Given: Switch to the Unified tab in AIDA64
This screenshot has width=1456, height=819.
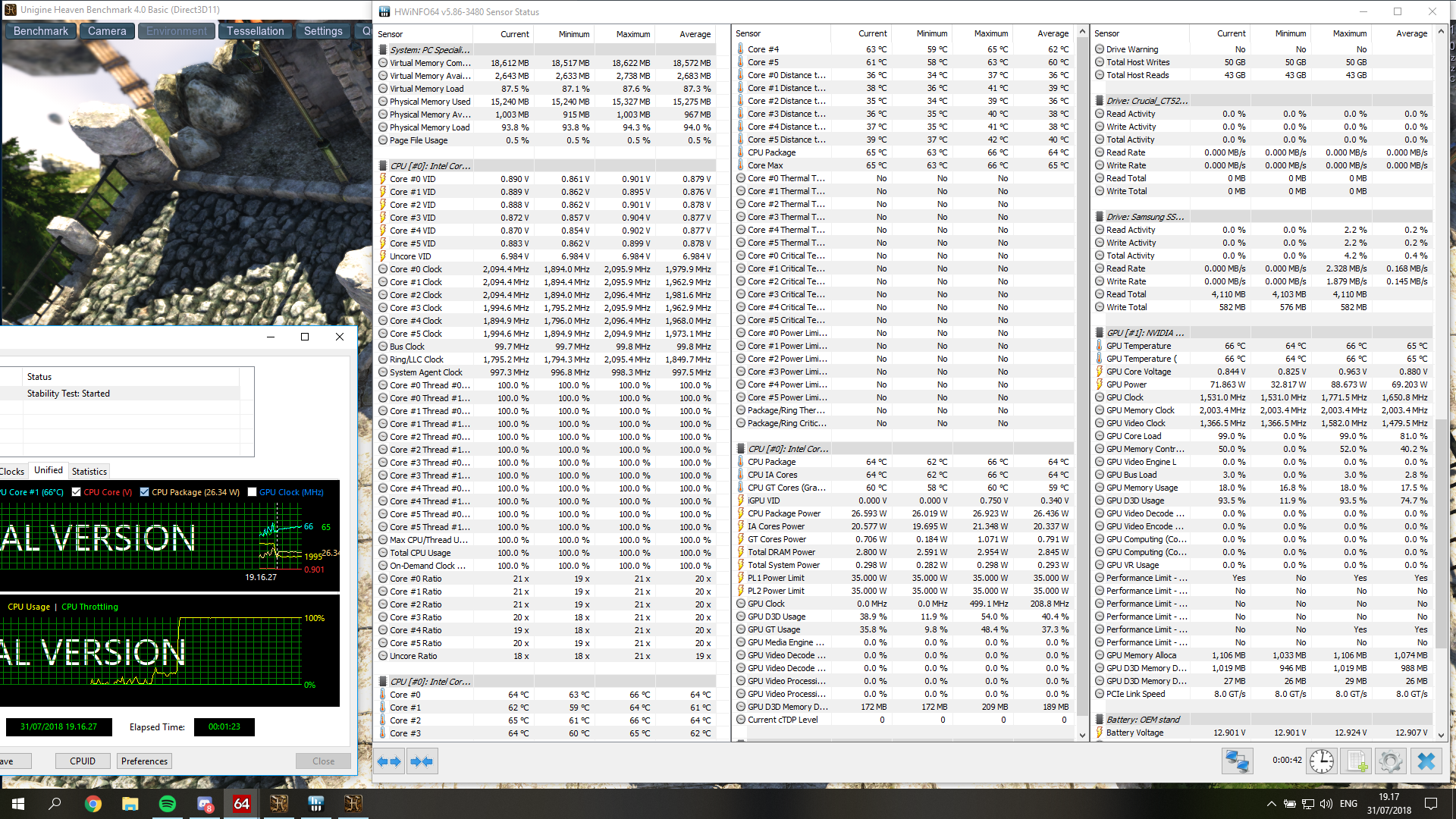Looking at the screenshot, I should click(x=49, y=470).
